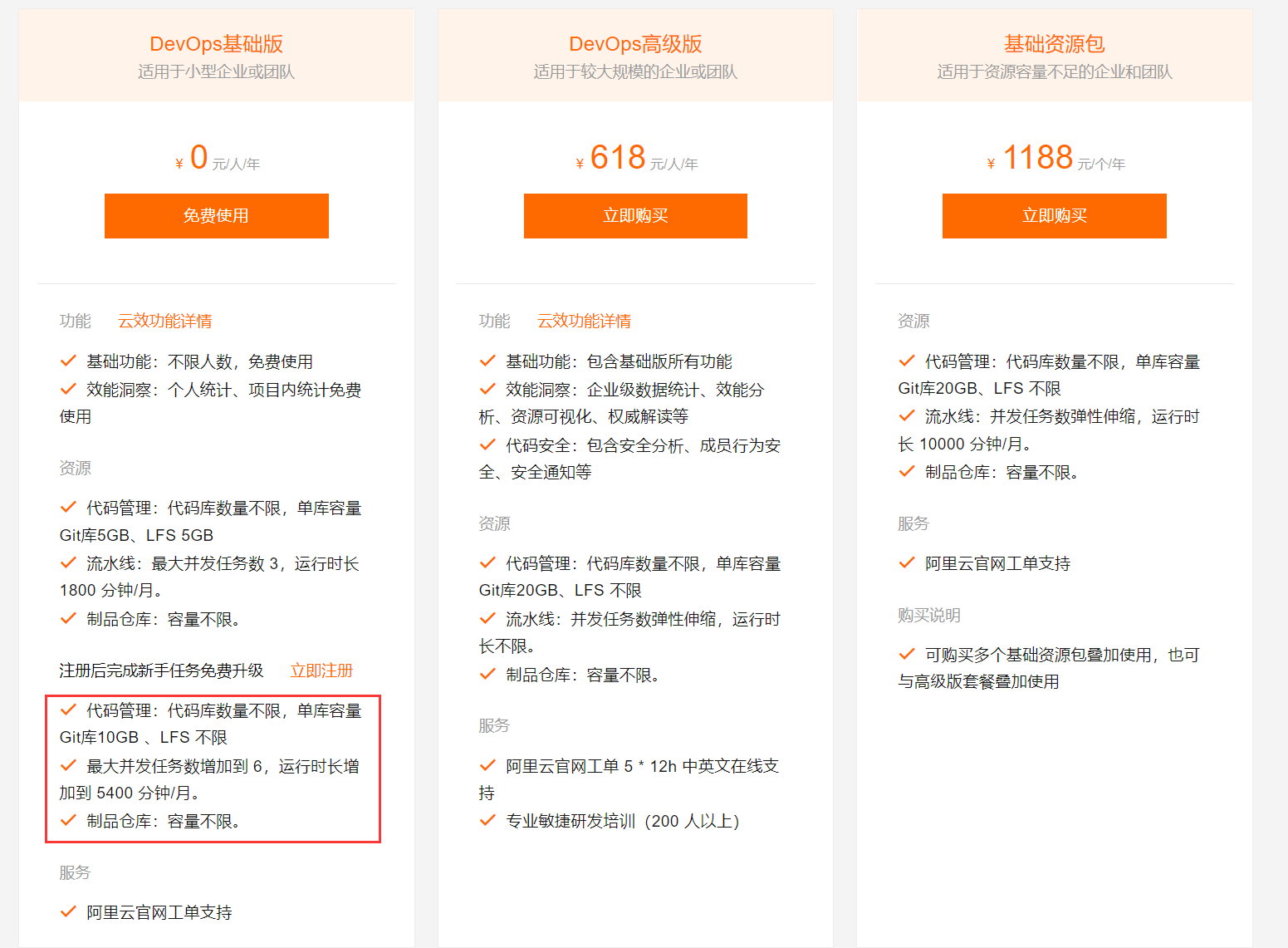This screenshot has width=1288, height=948.
Task: Click checkmark beside 运行时长不限 流水线 line
Action: click(x=487, y=618)
